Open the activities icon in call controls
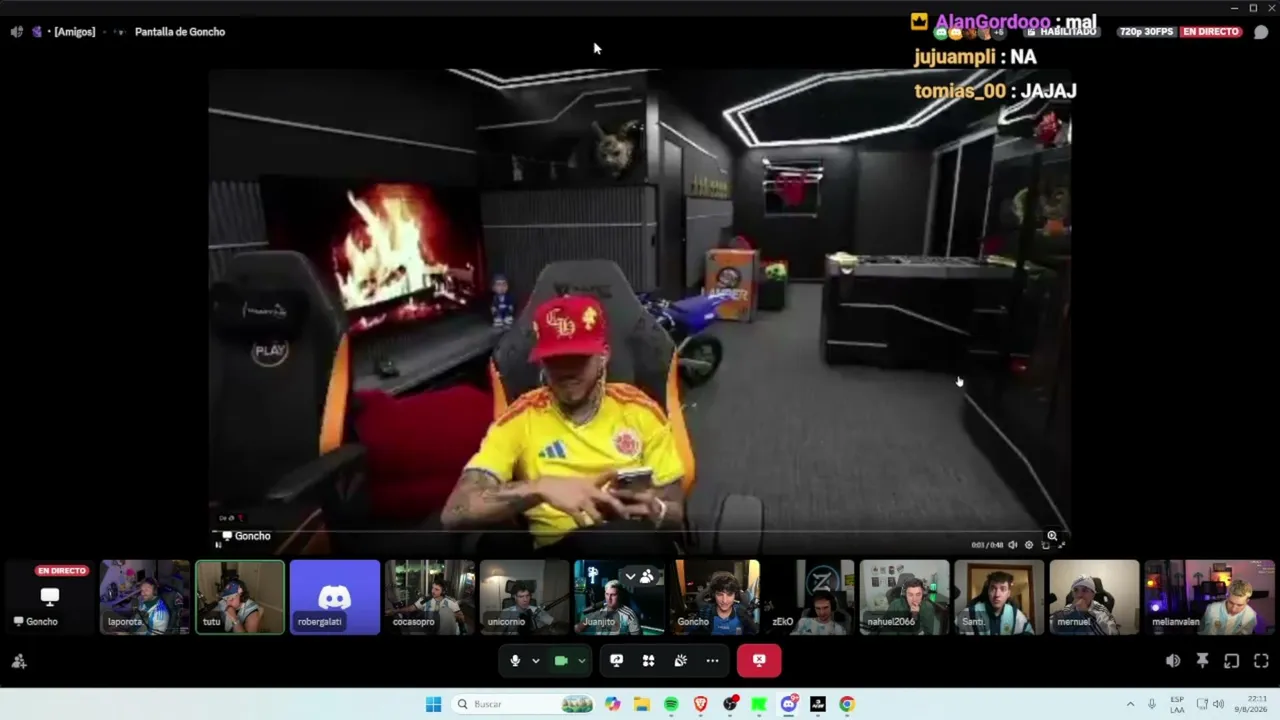This screenshot has height=720, width=1280. (x=648, y=661)
